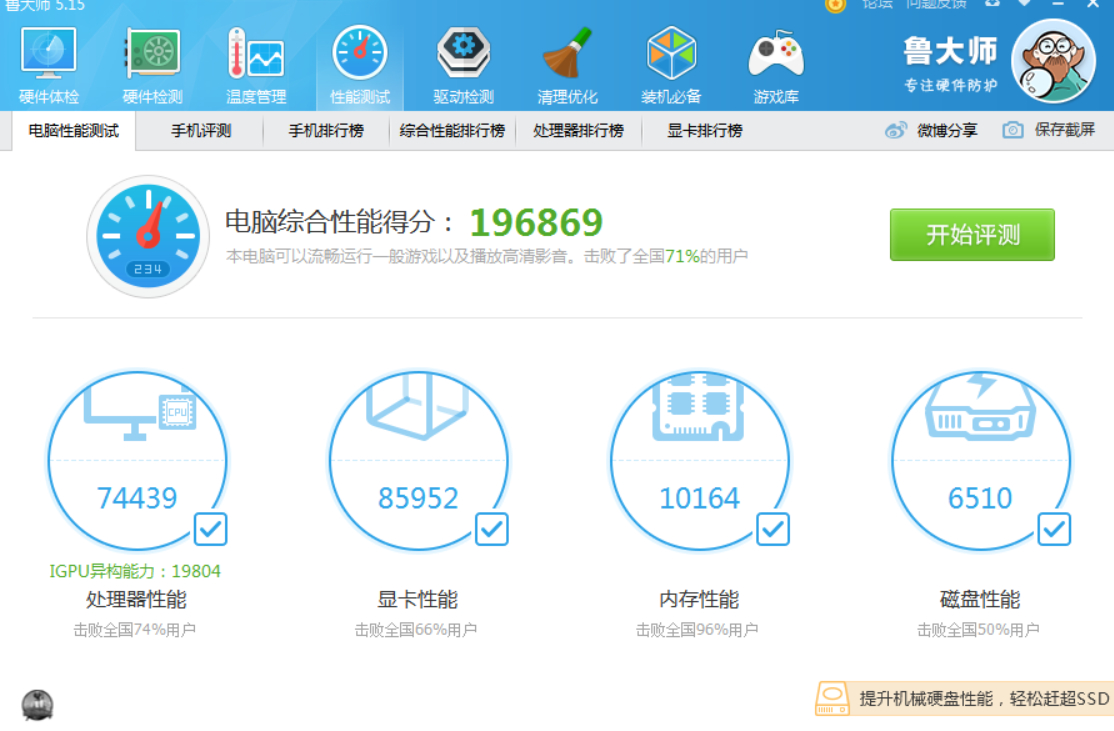Image resolution: width=1114 pixels, height=731 pixels.
Task: Click the 电脑综合性能得分 heading
Action: tap(338, 222)
